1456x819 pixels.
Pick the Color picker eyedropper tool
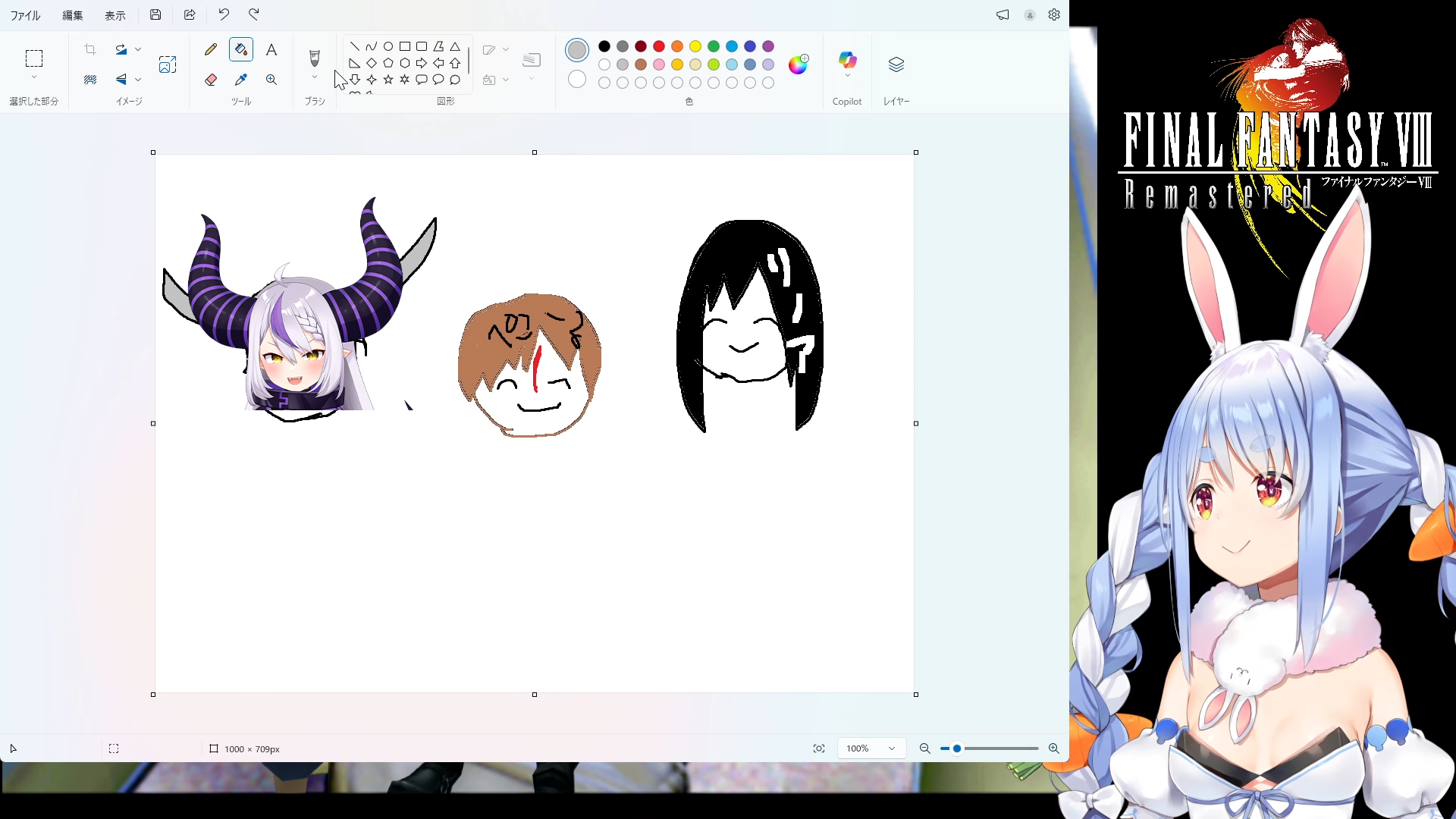pos(241,80)
